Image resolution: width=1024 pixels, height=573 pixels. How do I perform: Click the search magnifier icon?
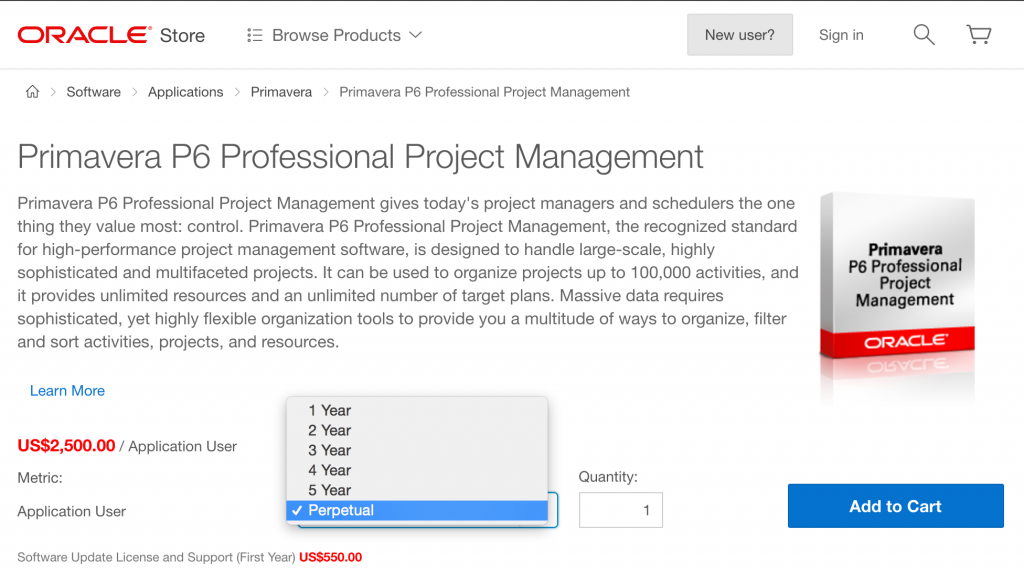pos(923,35)
